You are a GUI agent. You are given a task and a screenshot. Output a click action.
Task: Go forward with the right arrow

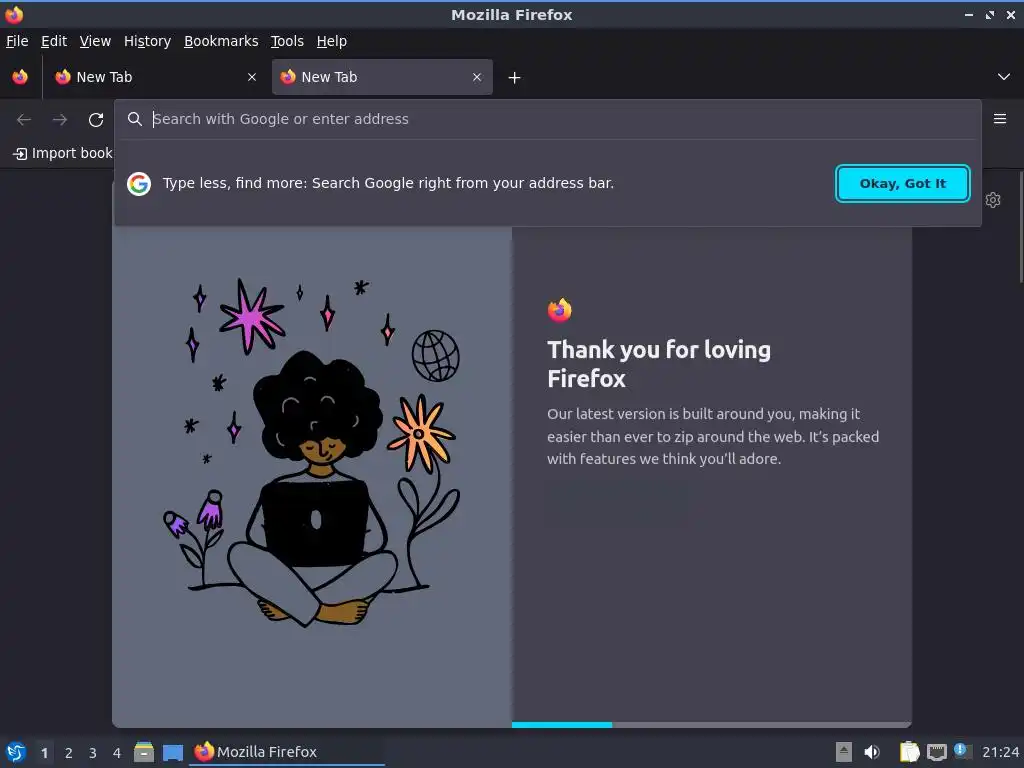[60, 120]
